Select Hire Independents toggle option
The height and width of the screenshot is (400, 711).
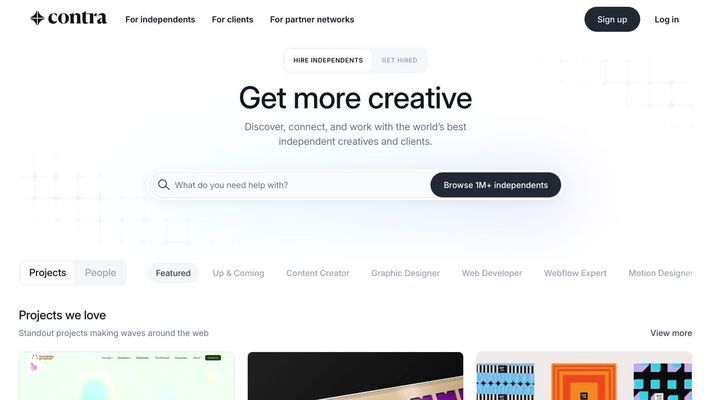[328, 60]
